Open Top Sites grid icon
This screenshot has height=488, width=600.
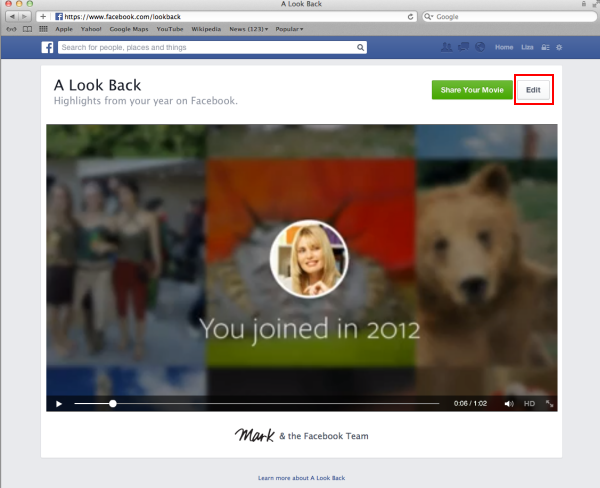point(43,29)
